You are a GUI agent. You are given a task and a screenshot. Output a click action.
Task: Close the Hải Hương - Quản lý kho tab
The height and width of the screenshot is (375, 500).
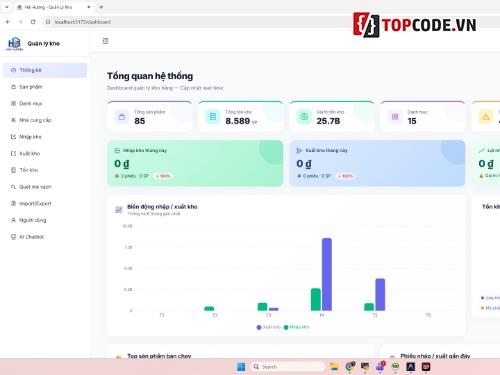click(89, 7)
